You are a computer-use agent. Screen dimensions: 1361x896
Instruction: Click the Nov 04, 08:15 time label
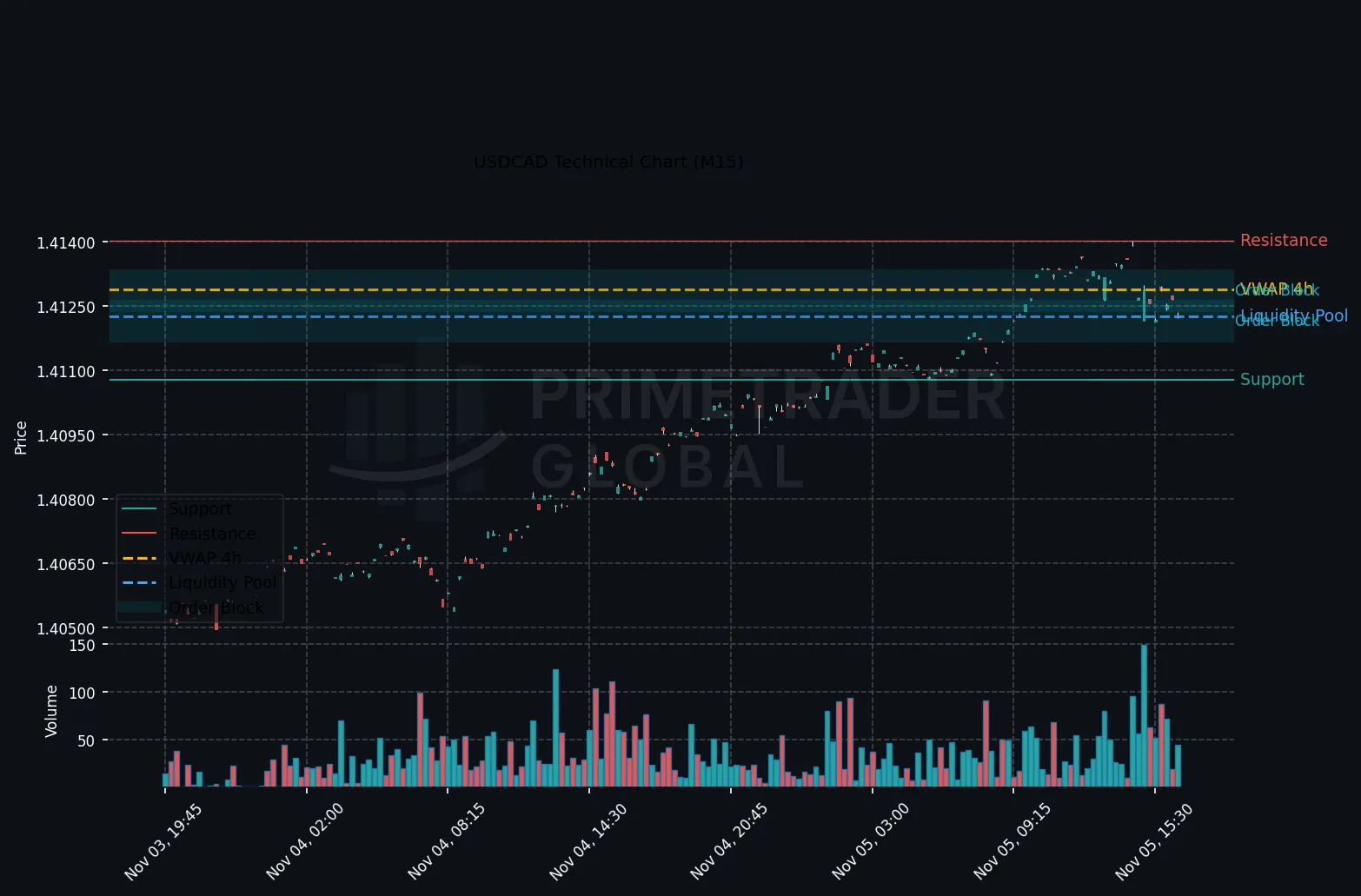pyautogui.click(x=447, y=842)
